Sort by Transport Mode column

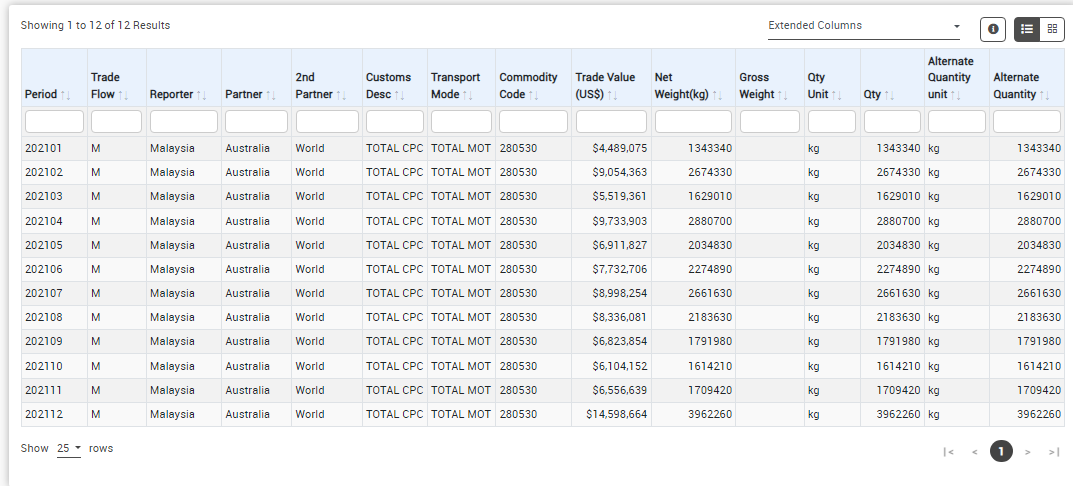pos(468,95)
